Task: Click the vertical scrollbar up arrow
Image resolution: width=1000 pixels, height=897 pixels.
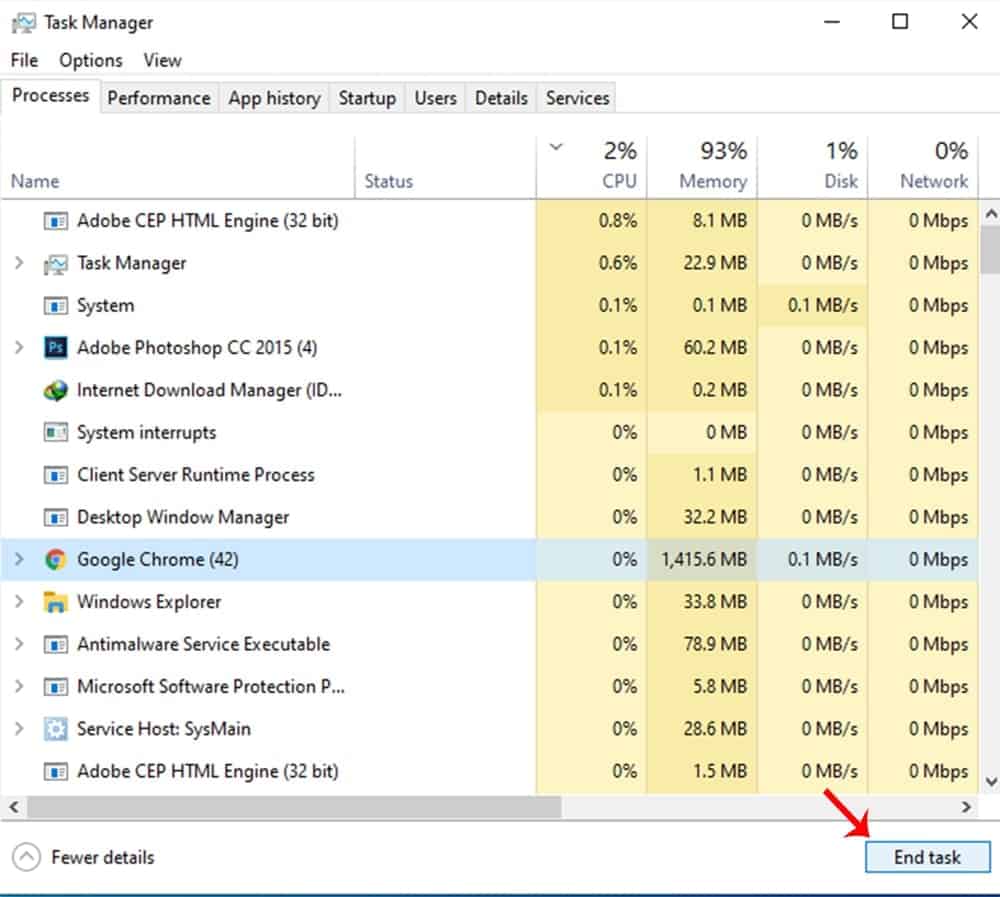Action: tap(990, 214)
